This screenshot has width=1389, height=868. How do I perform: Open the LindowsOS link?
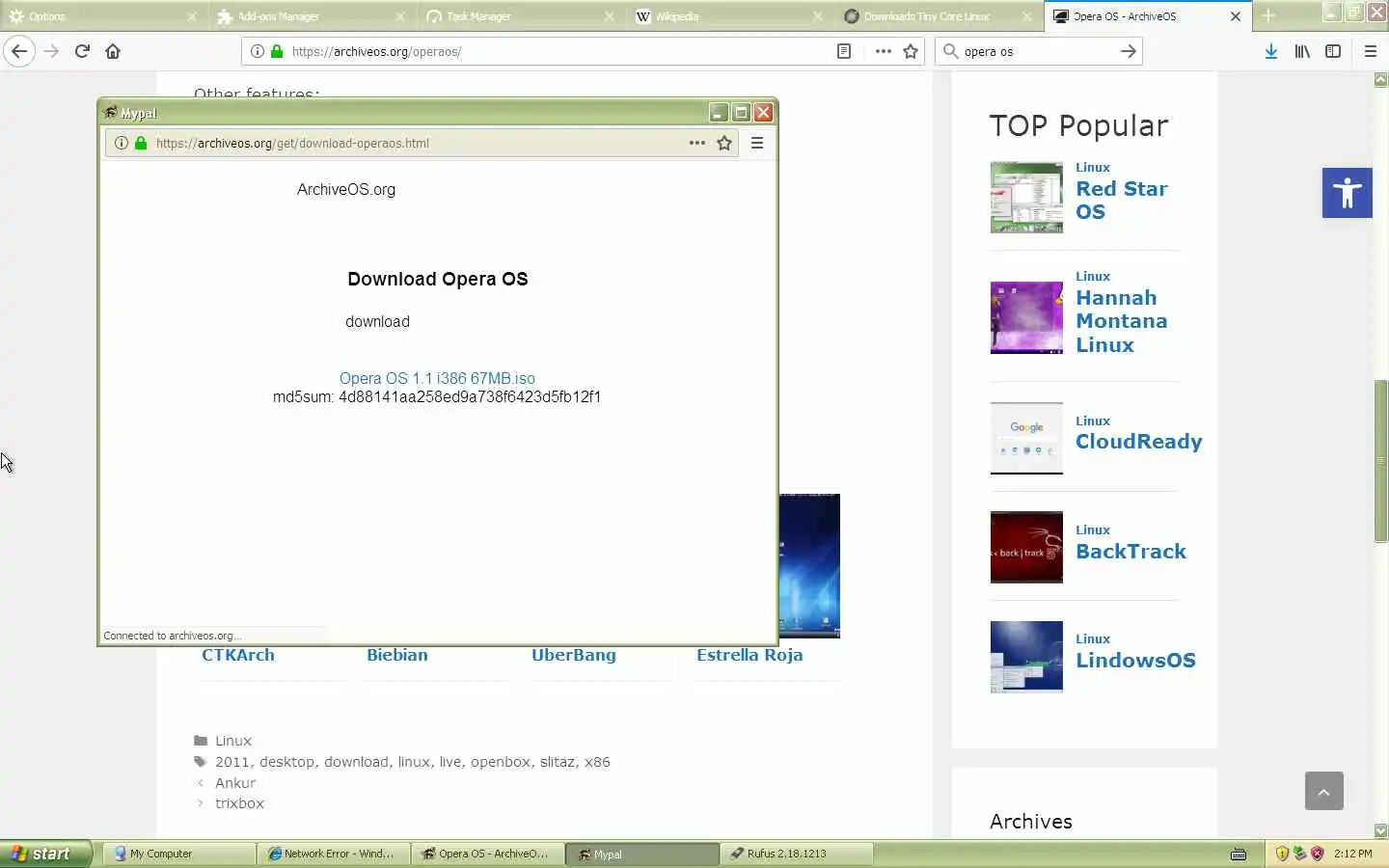1135,661
